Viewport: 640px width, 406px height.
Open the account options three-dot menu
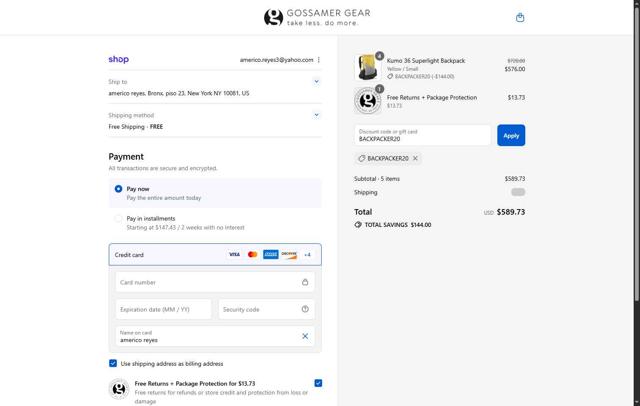pos(318,60)
